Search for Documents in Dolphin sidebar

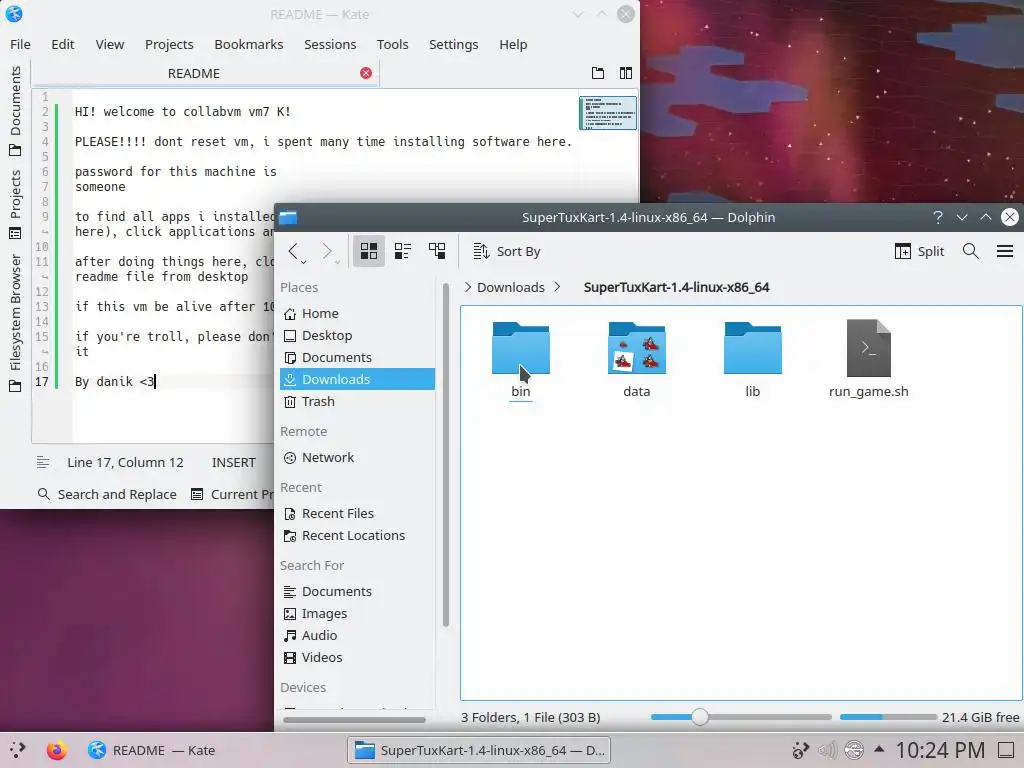tap(357, 592)
